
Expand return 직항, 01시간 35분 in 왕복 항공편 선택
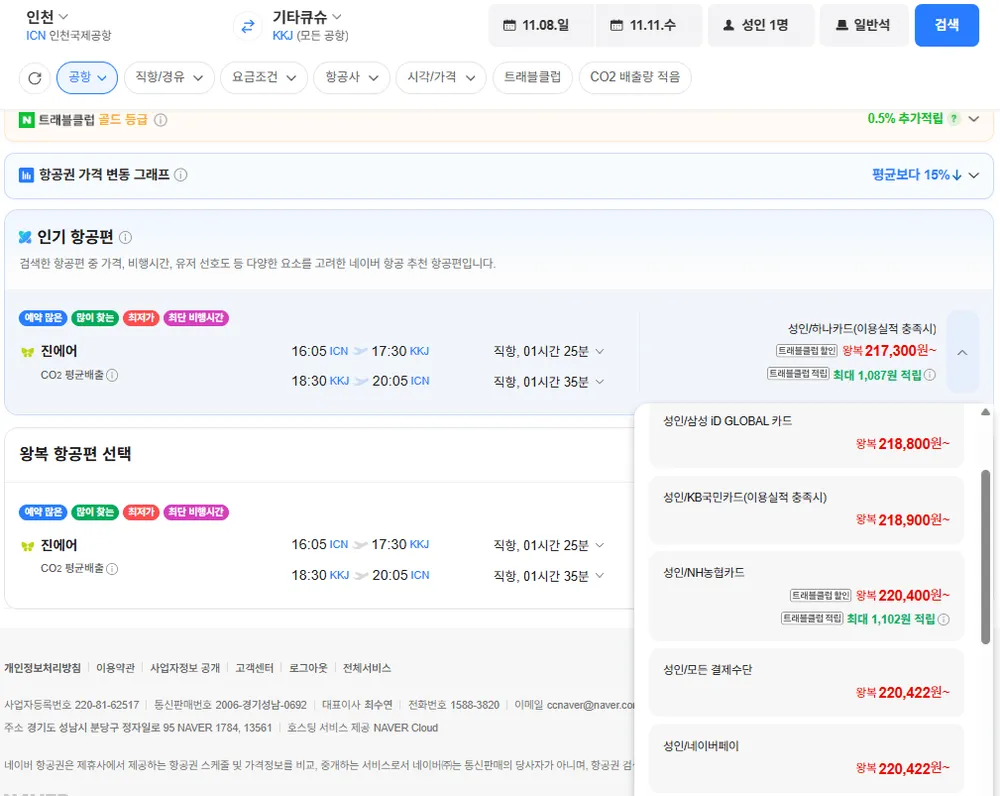coord(599,576)
